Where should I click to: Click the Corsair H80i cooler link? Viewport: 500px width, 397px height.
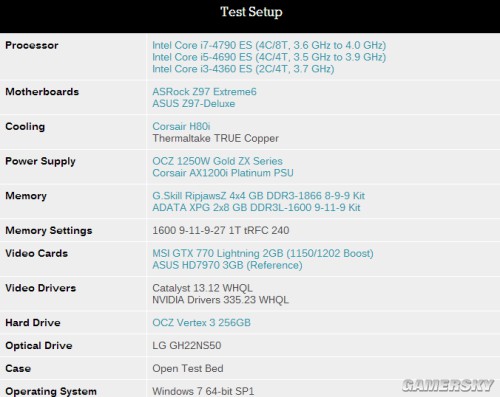tap(181, 126)
